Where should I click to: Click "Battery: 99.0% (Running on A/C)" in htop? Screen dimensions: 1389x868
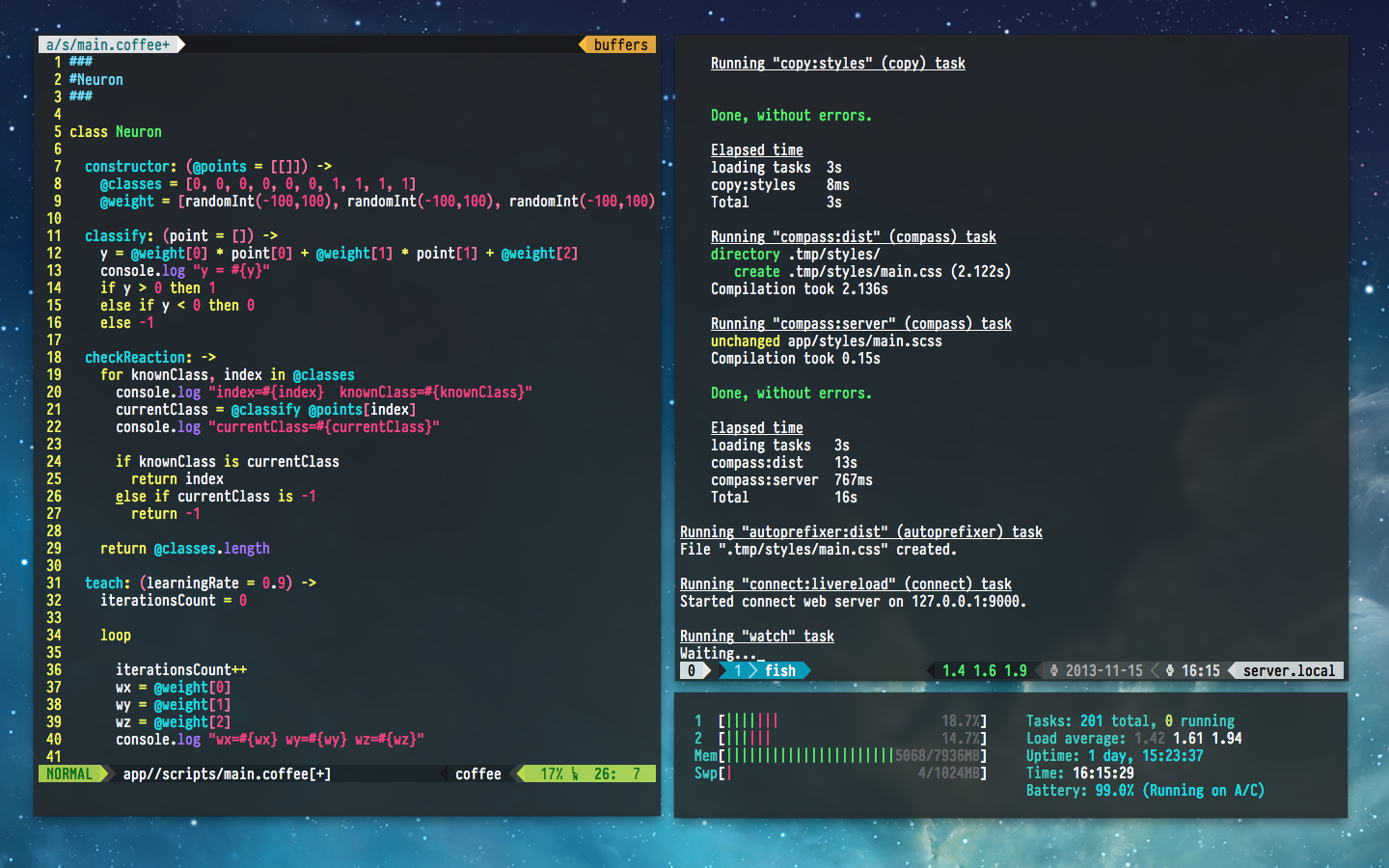[1146, 791]
